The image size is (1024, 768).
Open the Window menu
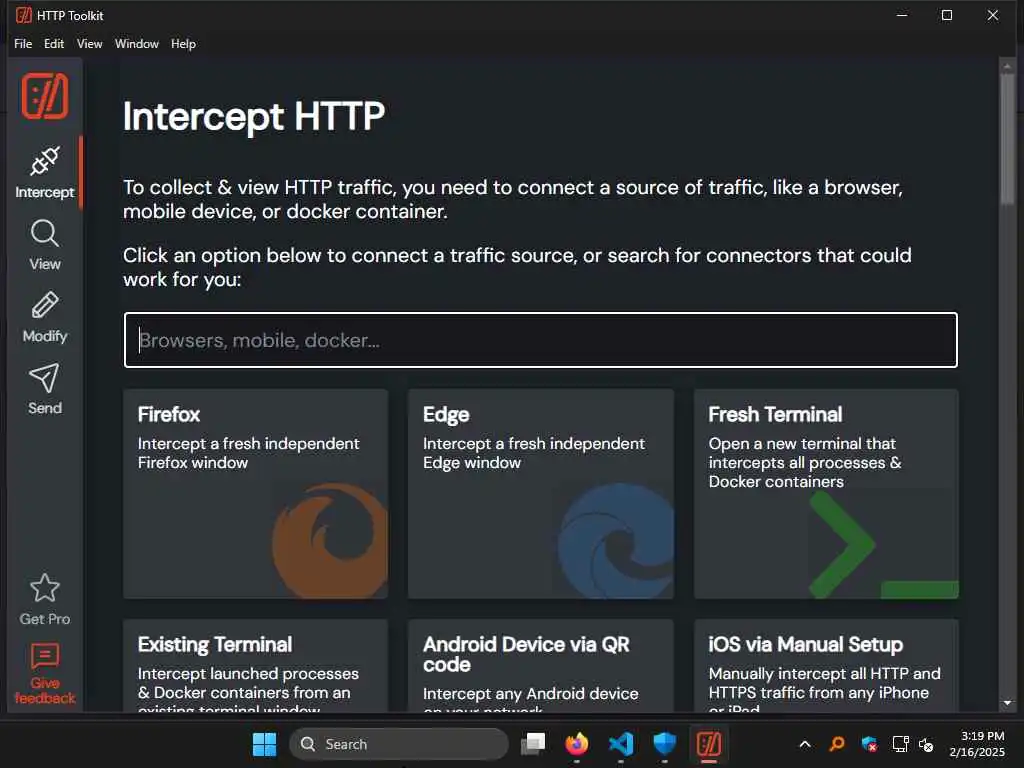click(x=137, y=44)
